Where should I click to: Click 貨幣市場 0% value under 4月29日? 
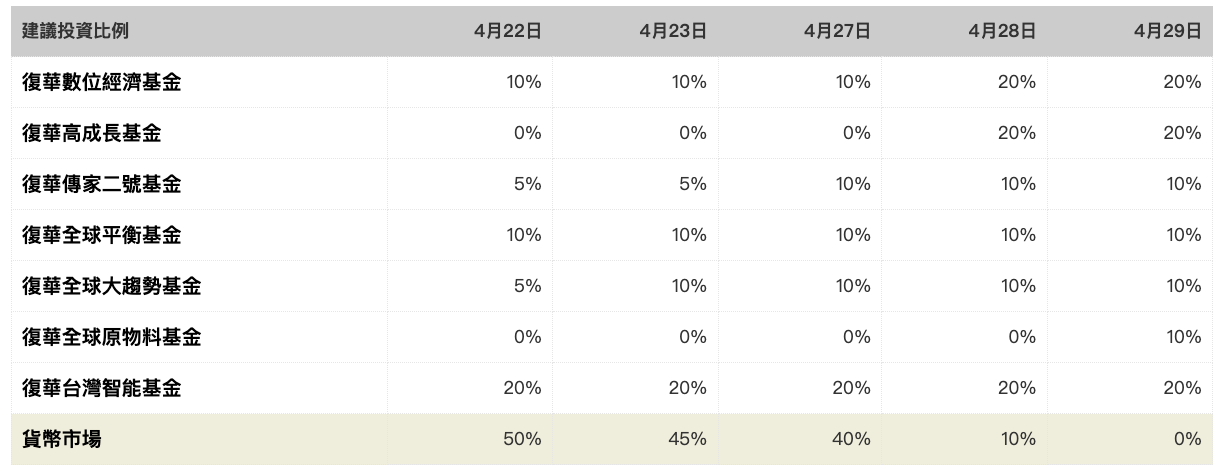coord(1188,439)
